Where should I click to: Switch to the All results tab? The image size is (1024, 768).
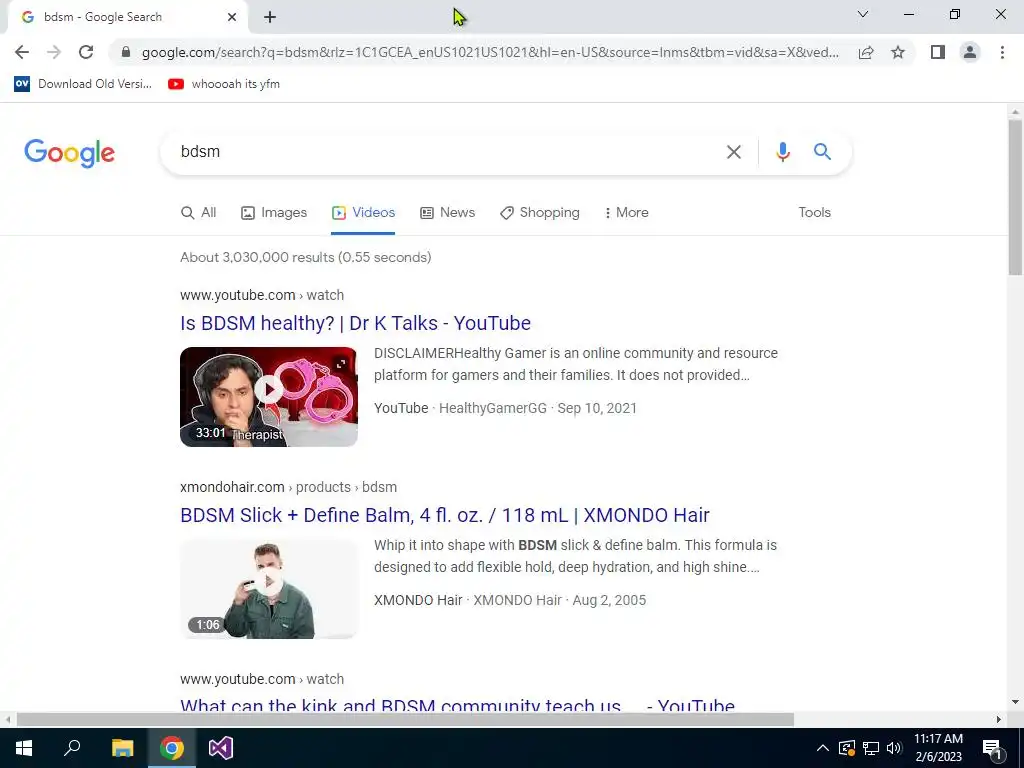199,212
